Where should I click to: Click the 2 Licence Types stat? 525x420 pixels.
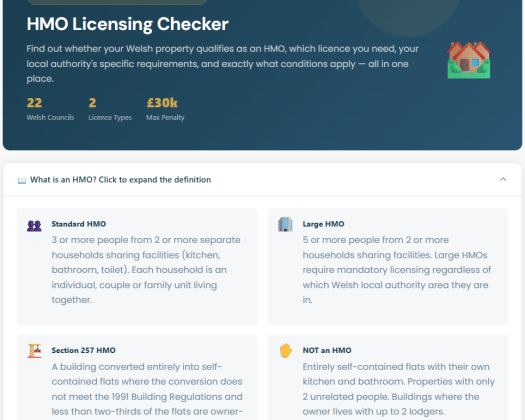[110, 109]
